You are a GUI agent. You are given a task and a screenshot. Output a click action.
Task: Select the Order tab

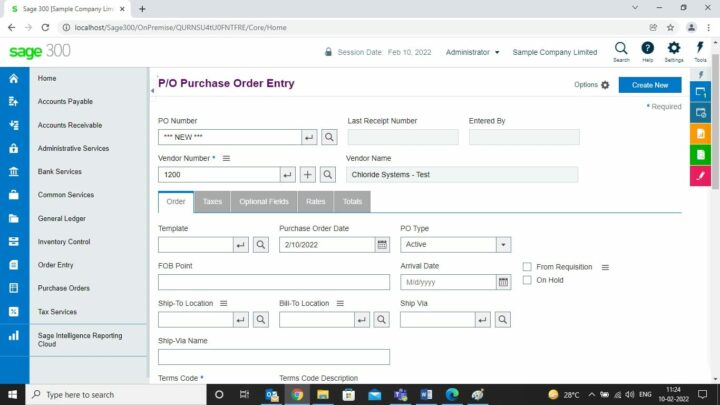pyautogui.click(x=176, y=202)
